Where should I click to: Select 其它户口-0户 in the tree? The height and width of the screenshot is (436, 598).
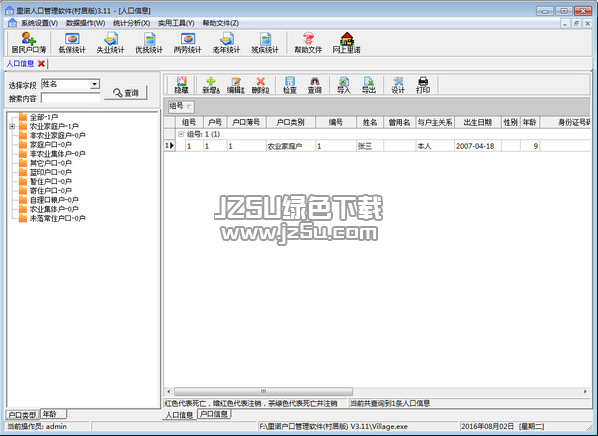[x=51, y=163]
